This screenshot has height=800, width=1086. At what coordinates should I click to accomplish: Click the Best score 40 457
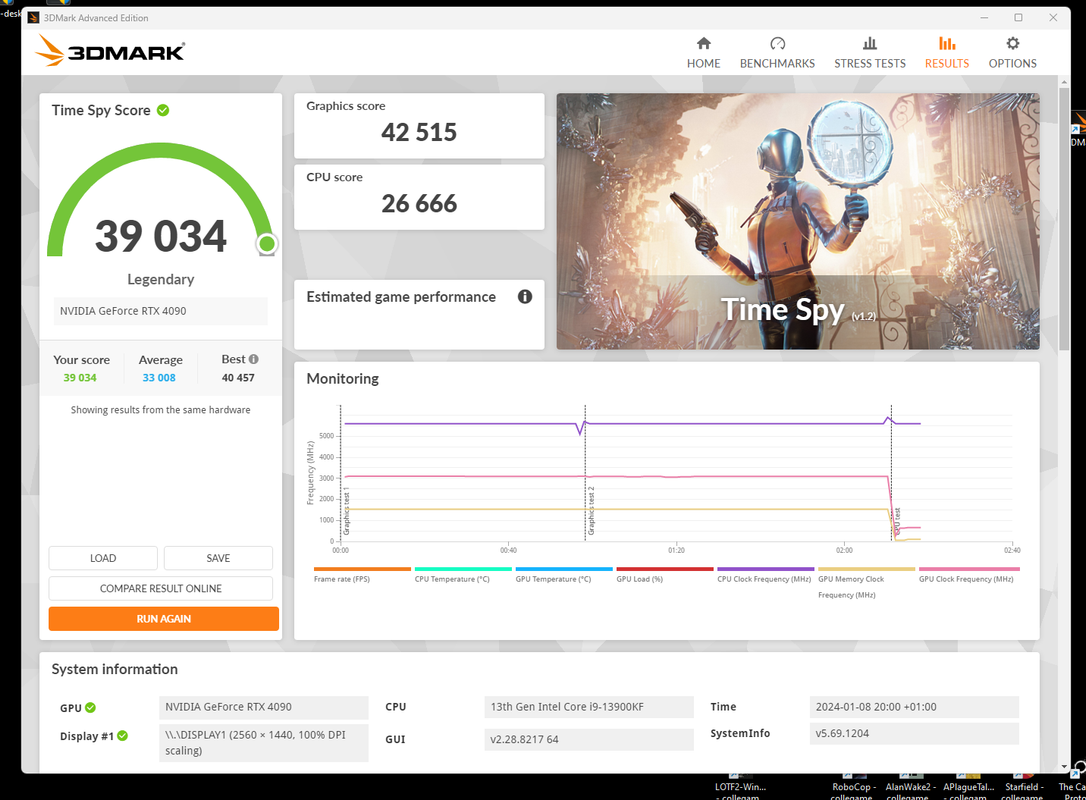(238, 377)
